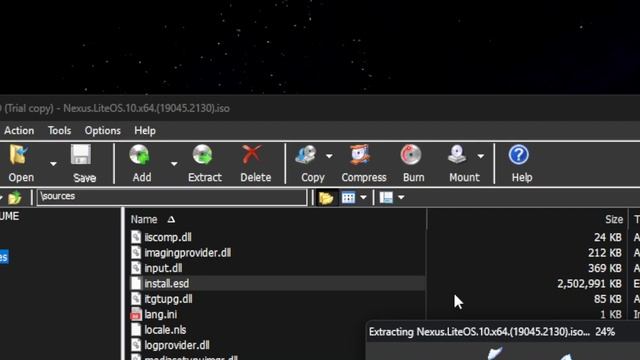
Task: Click the Open toolbar icon
Action: coord(19,155)
